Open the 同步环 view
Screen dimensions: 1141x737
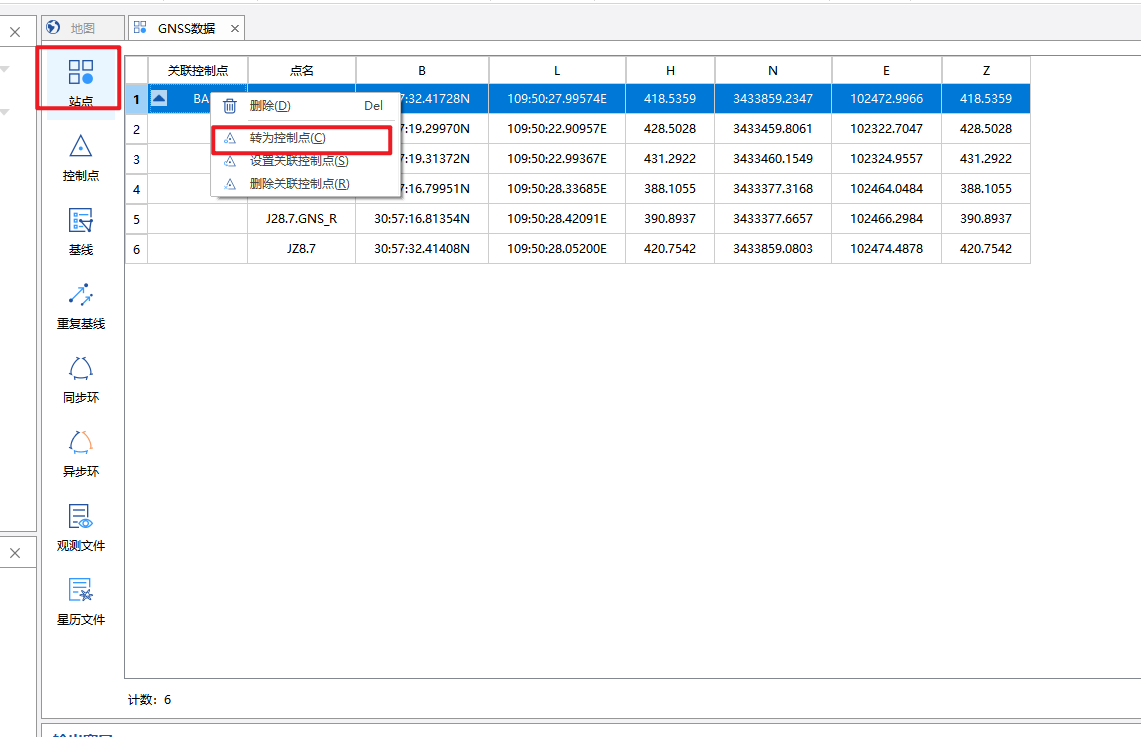click(x=80, y=379)
